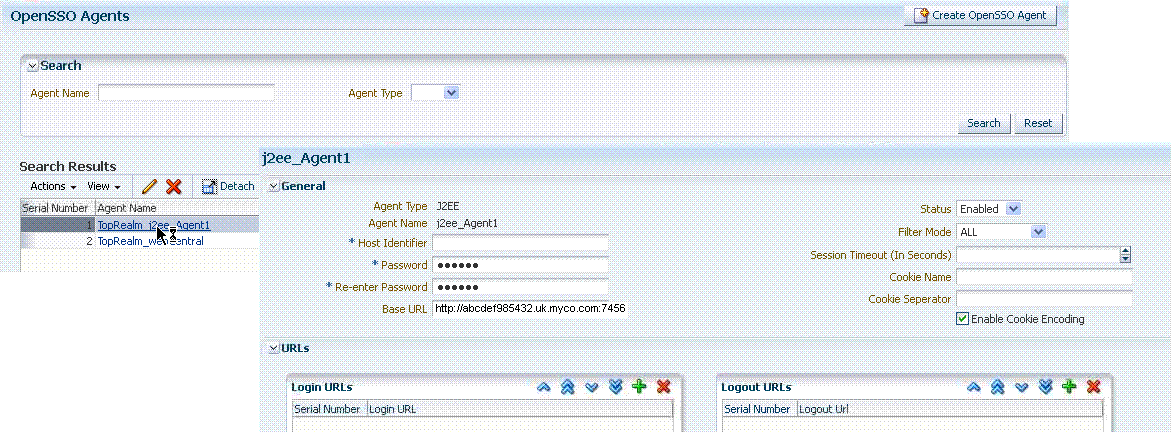Collapse the URLs section
The image size is (1171, 432).
tap(273, 348)
